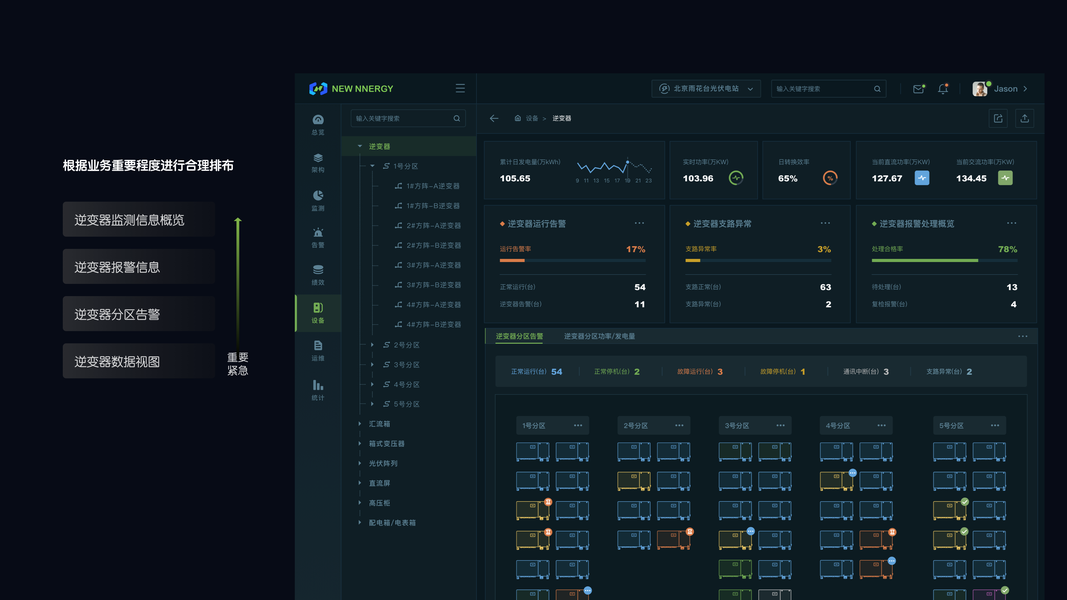The image size is (1067, 600).
Task: Expand the 汇流箱 tree category
Action: (x=360, y=424)
